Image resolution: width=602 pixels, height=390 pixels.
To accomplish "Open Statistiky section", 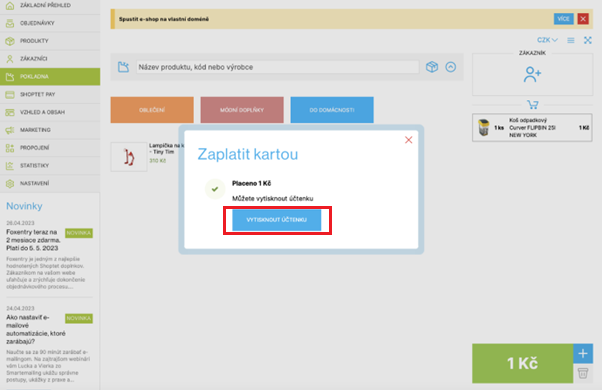I will tap(50, 165).
